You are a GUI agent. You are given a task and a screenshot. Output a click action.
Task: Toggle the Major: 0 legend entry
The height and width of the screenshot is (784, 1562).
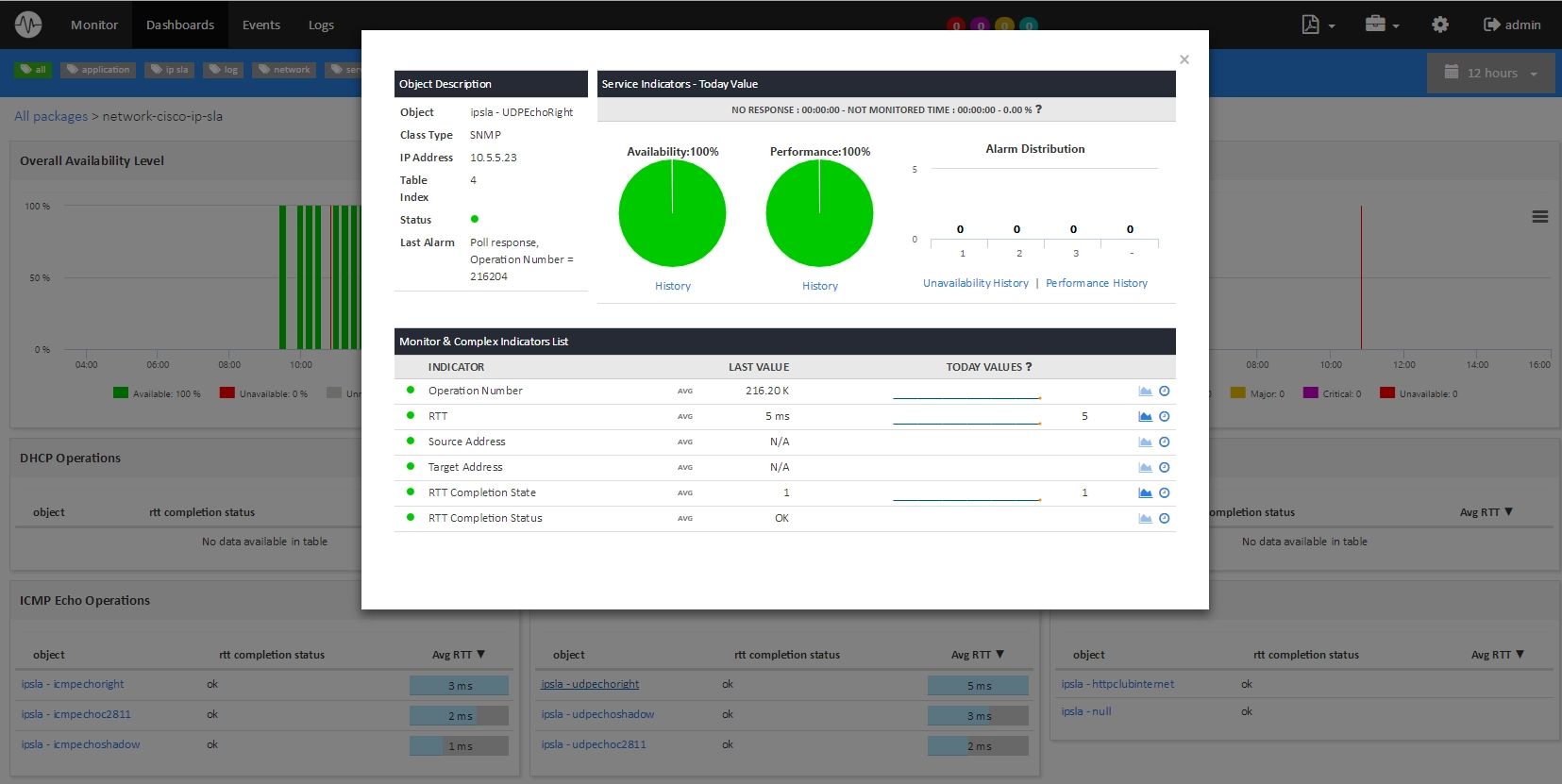(x=1257, y=393)
